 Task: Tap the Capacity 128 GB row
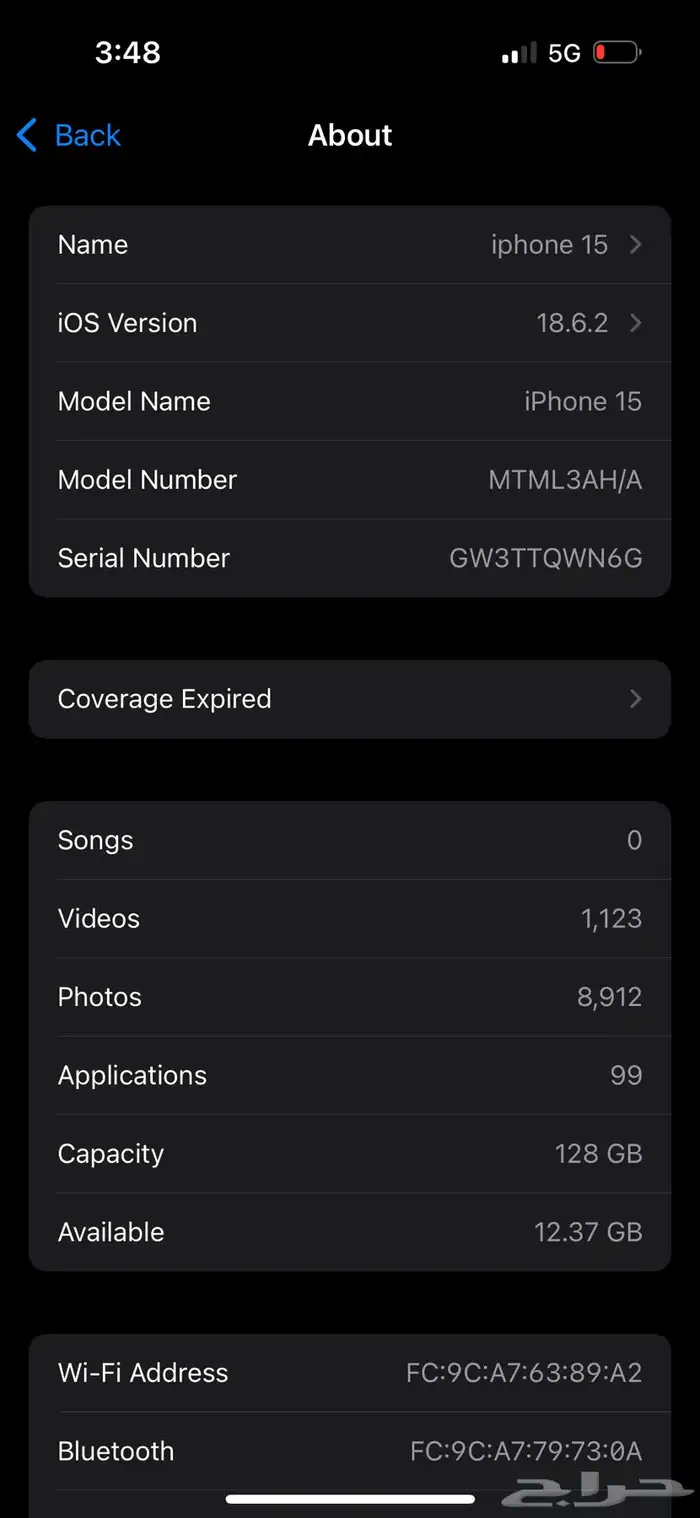[x=350, y=1154]
